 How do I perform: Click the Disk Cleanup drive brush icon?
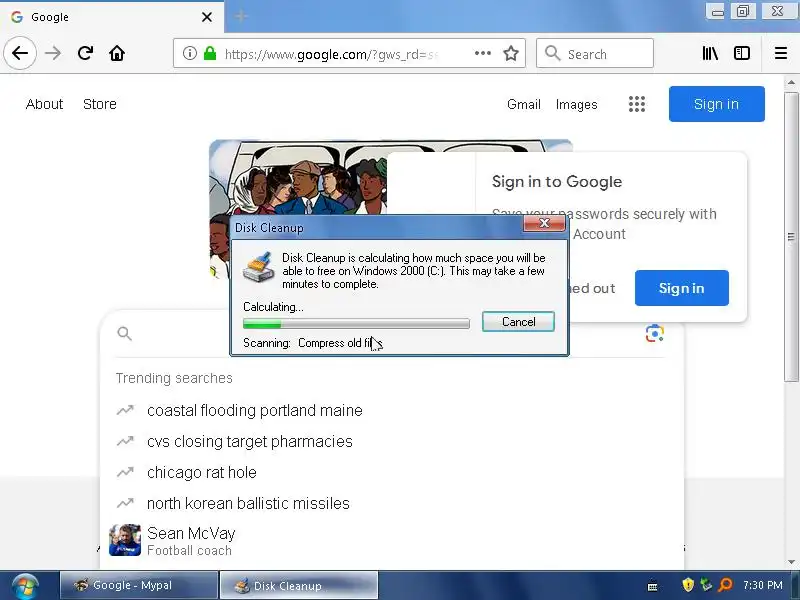pos(259,267)
